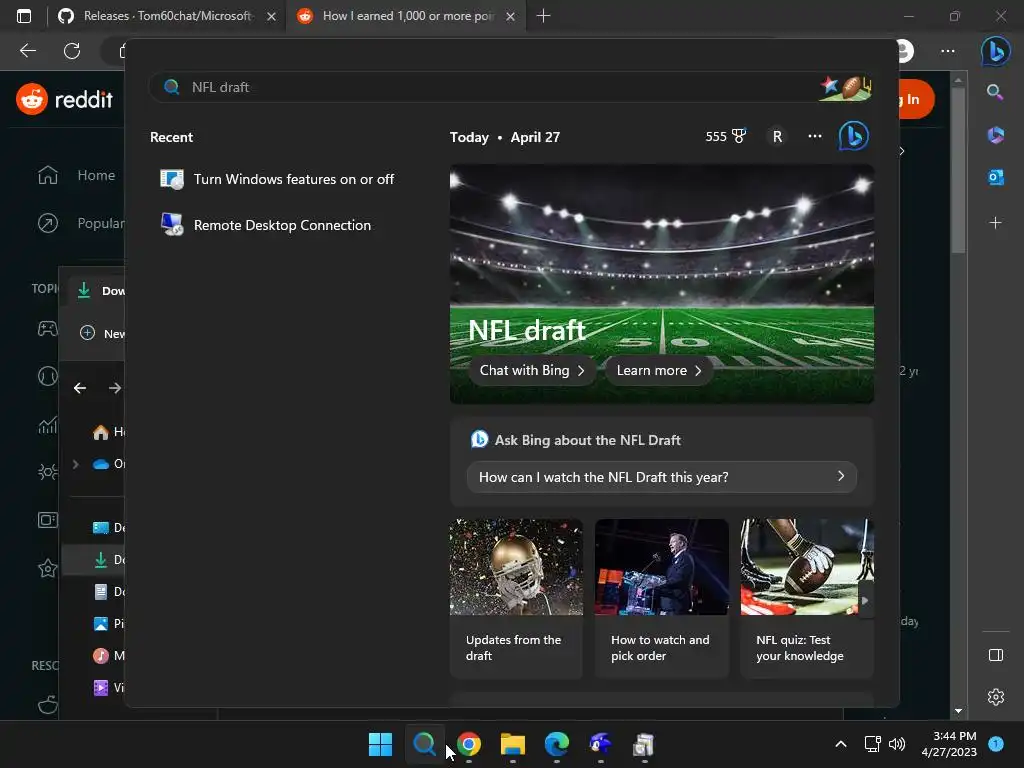Screen dimensions: 1024x768
Task: Click the taskbar Search icon
Action: [424, 744]
